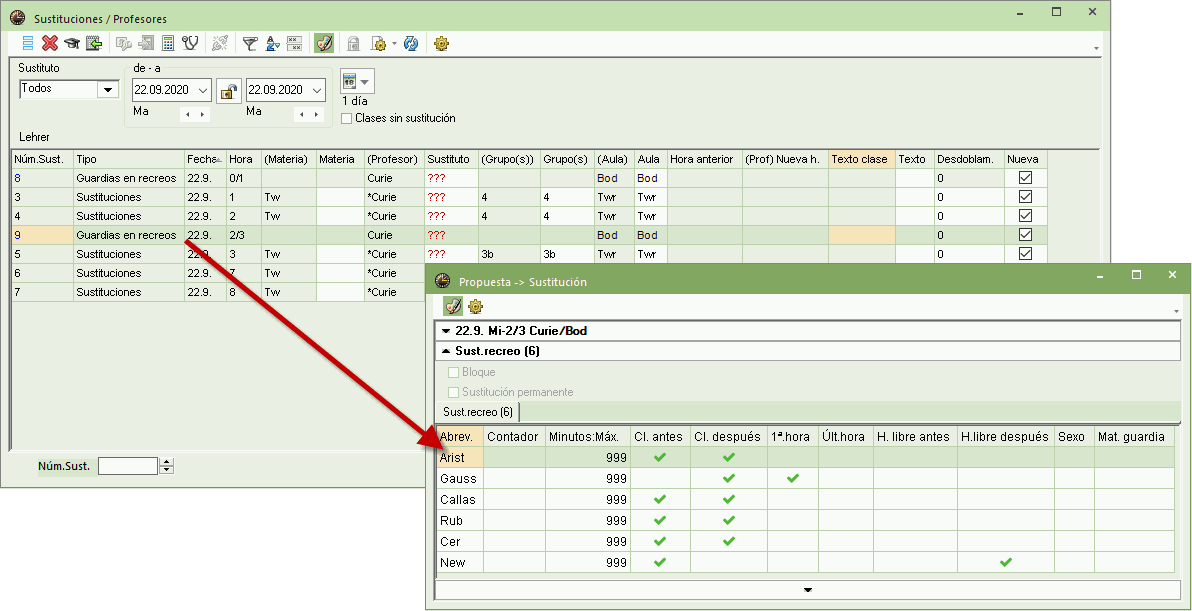This screenshot has width=1192, height=611.
Task: Click the greyed padlock toolbar icon
Action: pos(353,43)
